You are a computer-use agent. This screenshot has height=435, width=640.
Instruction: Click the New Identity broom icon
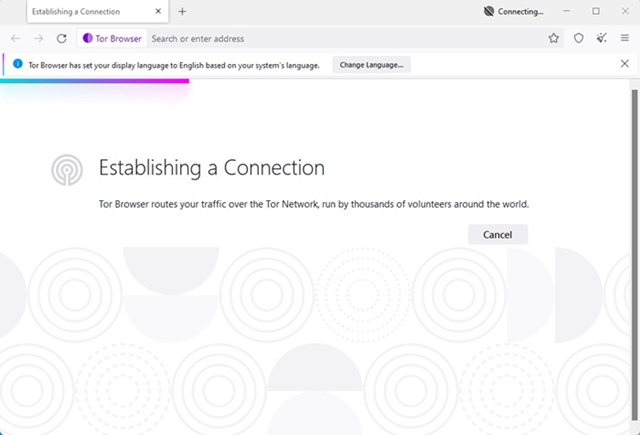coord(601,38)
